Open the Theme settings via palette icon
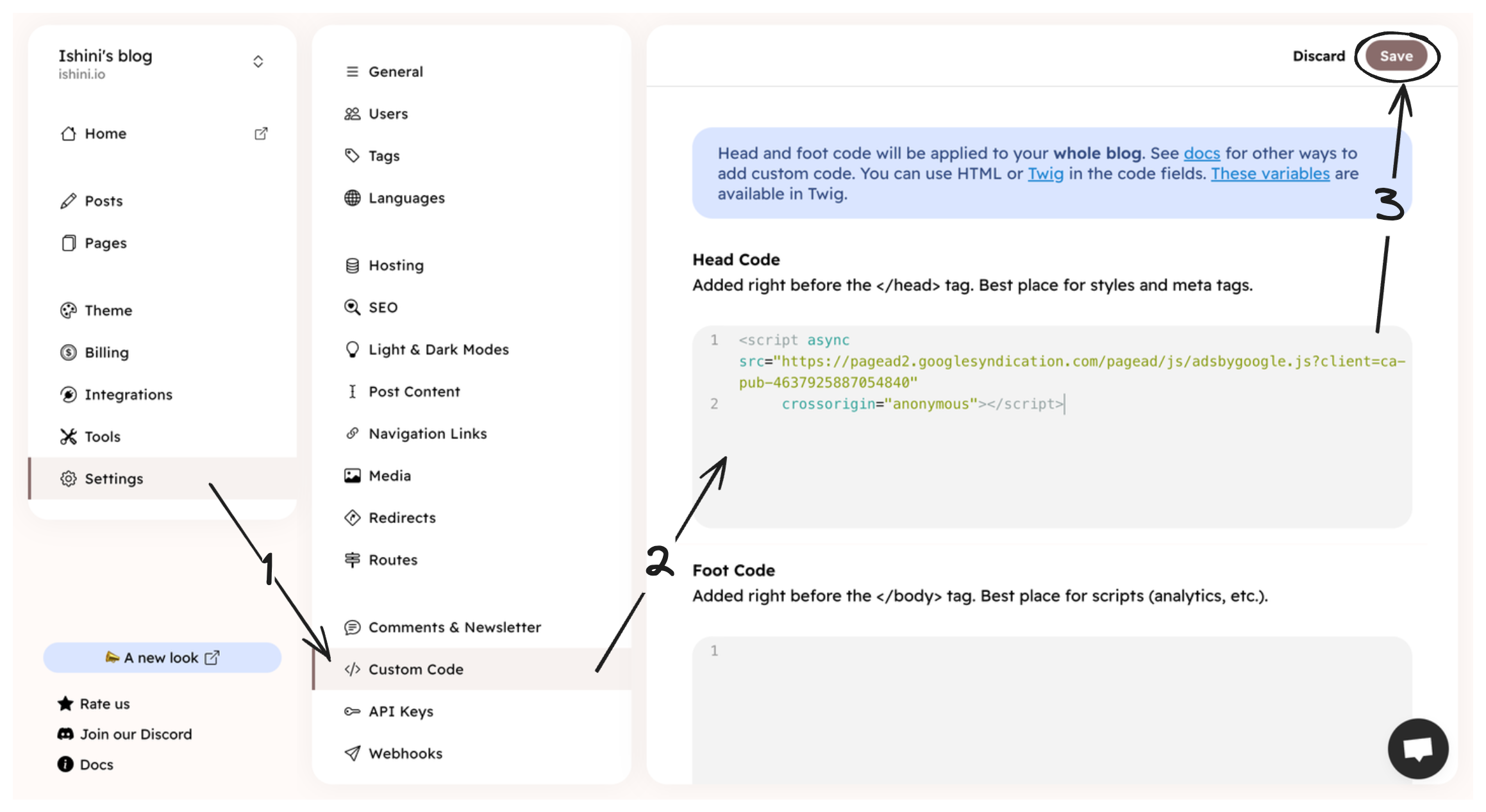 pyautogui.click(x=69, y=310)
